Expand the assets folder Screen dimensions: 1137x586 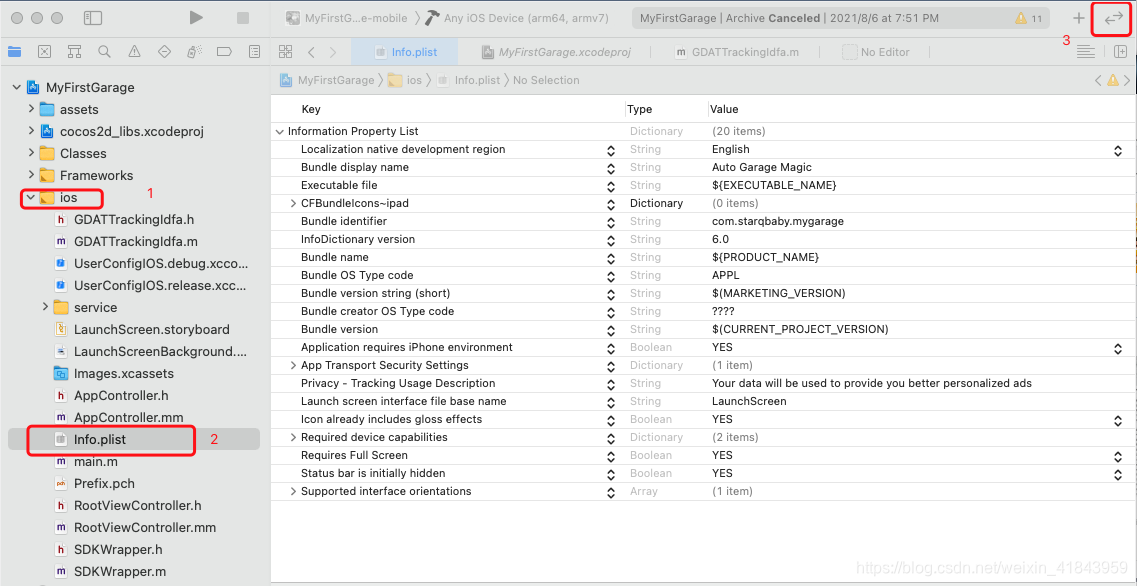pyautogui.click(x=30, y=109)
